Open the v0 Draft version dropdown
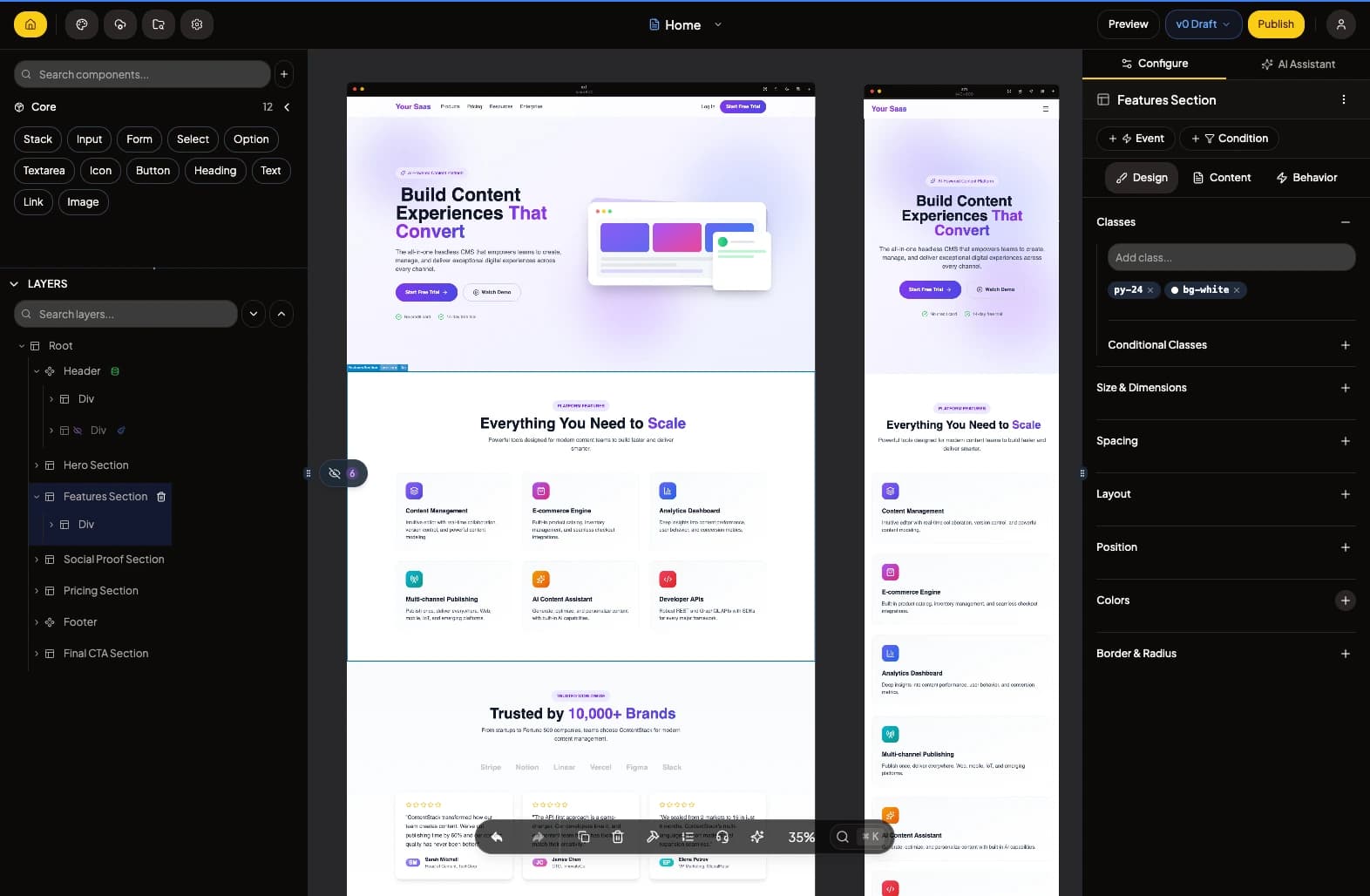This screenshot has width=1370, height=896. pyautogui.click(x=1203, y=24)
